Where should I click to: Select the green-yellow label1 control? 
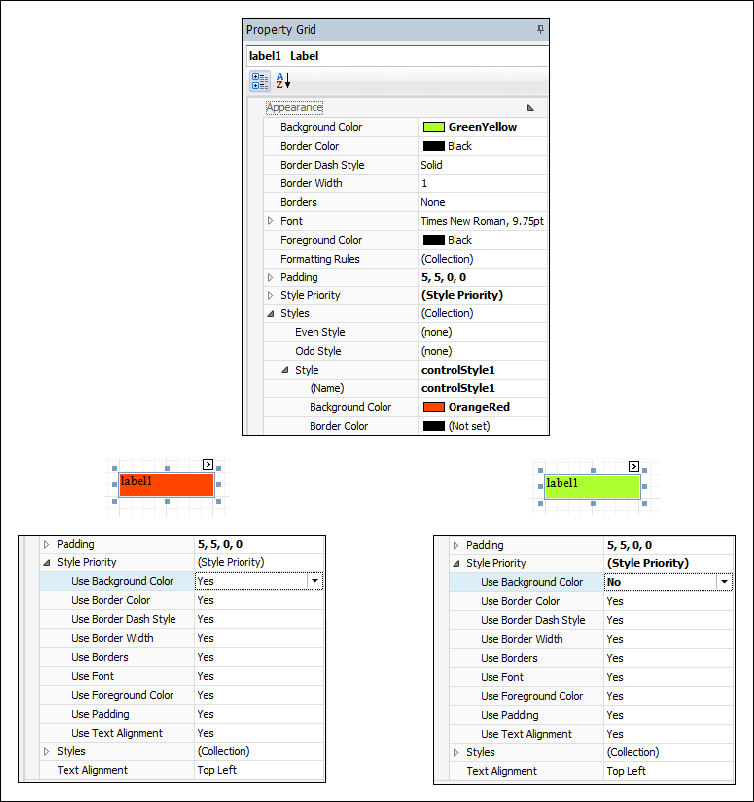[592, 487]
